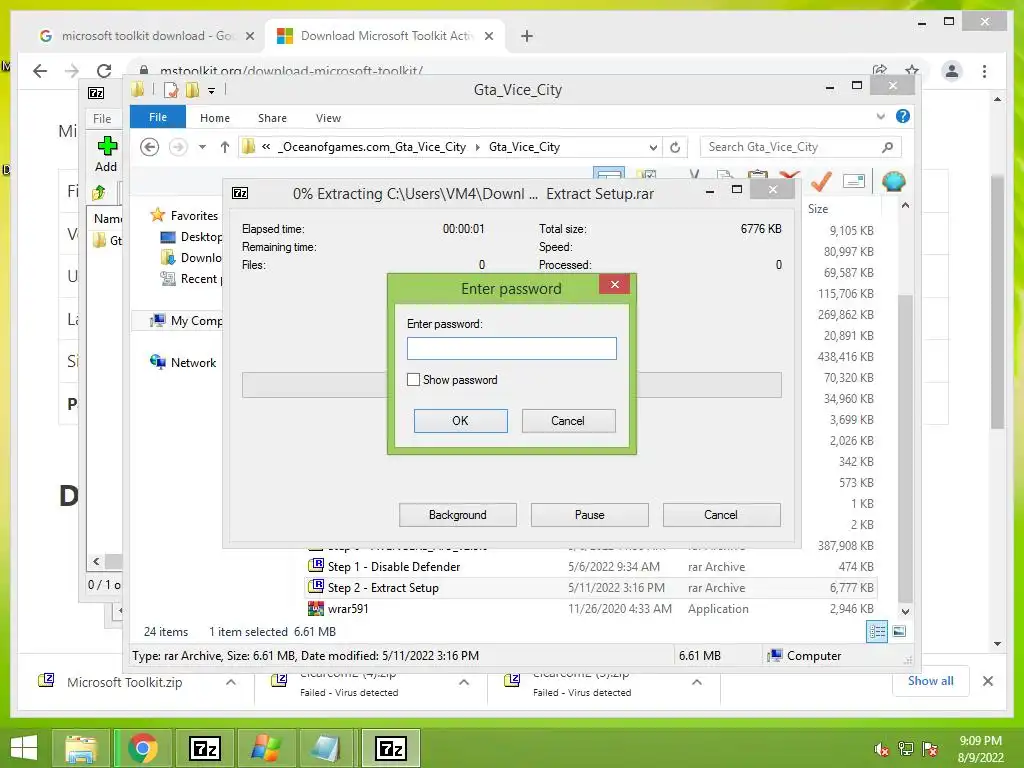Click Cancel in the extracting dialog
Screen dimensions: 1024x768
tap(721, 515)
